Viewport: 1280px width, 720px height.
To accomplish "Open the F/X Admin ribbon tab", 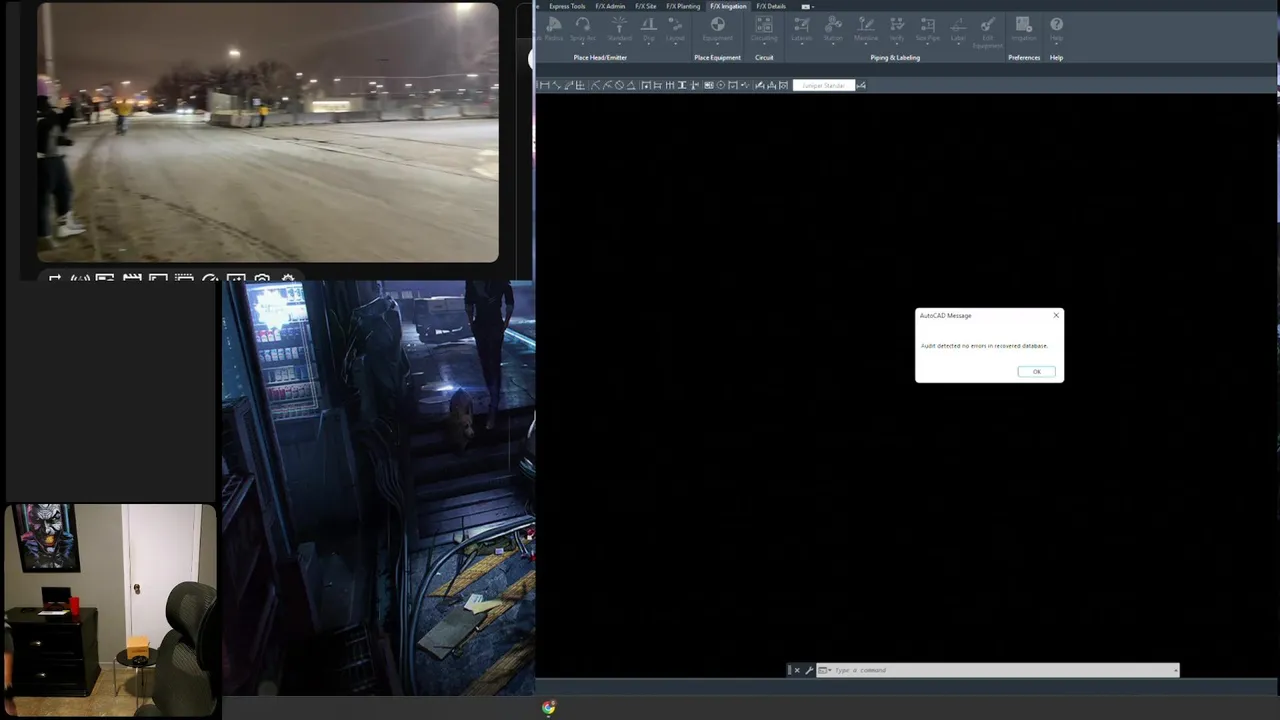I will [x=610, y=6].
